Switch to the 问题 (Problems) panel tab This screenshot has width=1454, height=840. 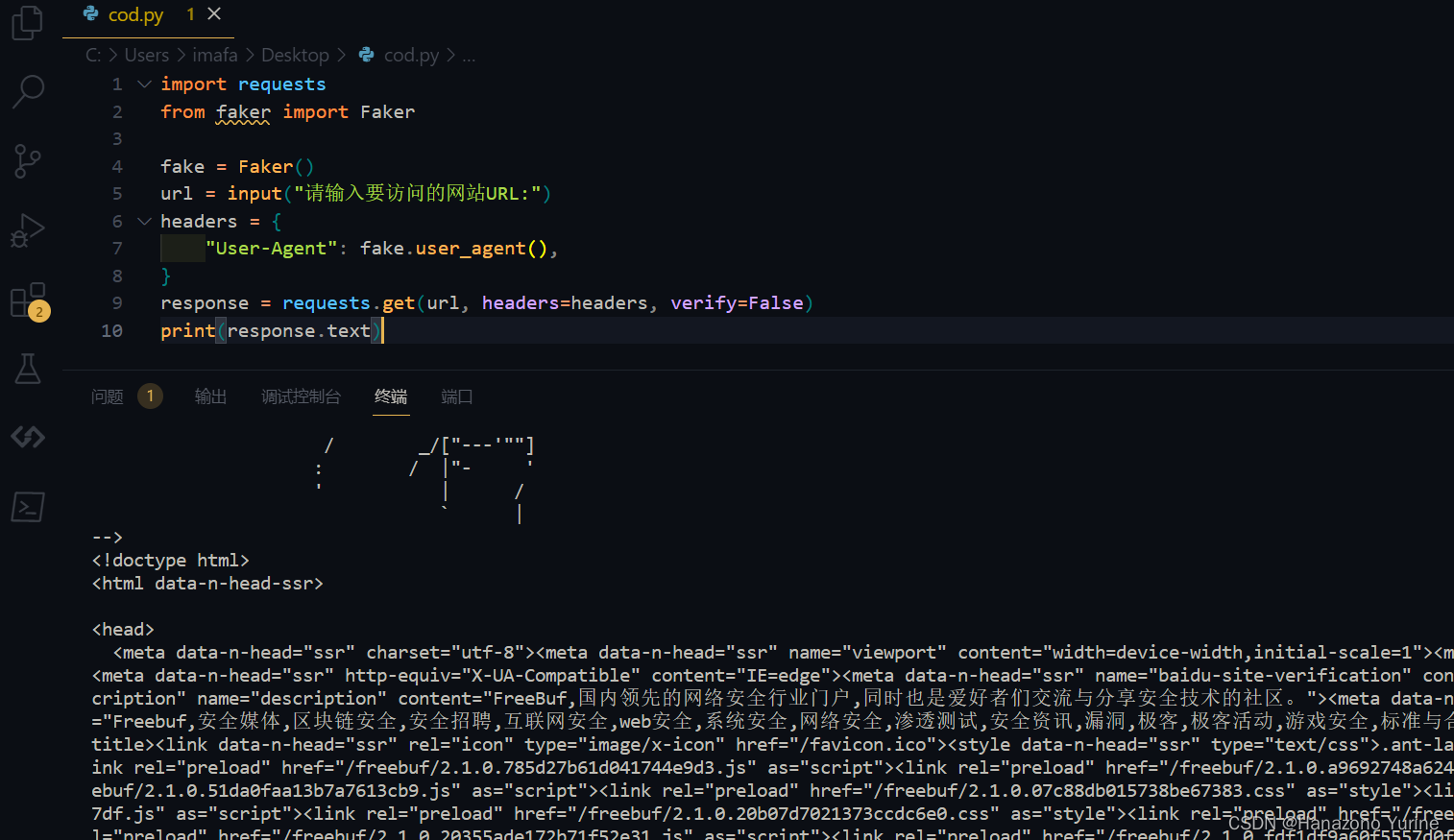(108, 396)
